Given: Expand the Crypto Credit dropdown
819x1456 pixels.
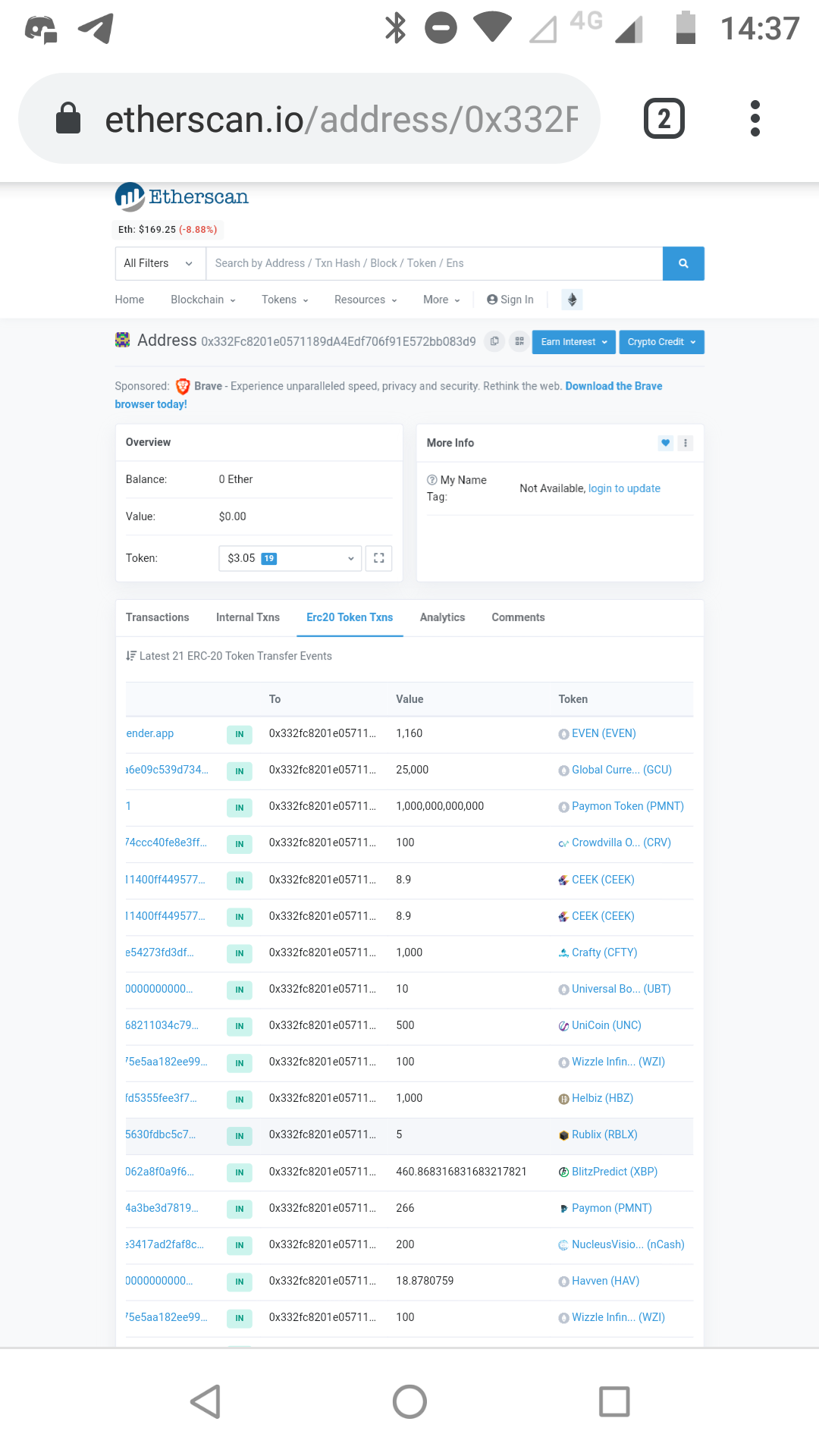Looking at the screenshot, I should pyautogui.click(x=661, y=342).
